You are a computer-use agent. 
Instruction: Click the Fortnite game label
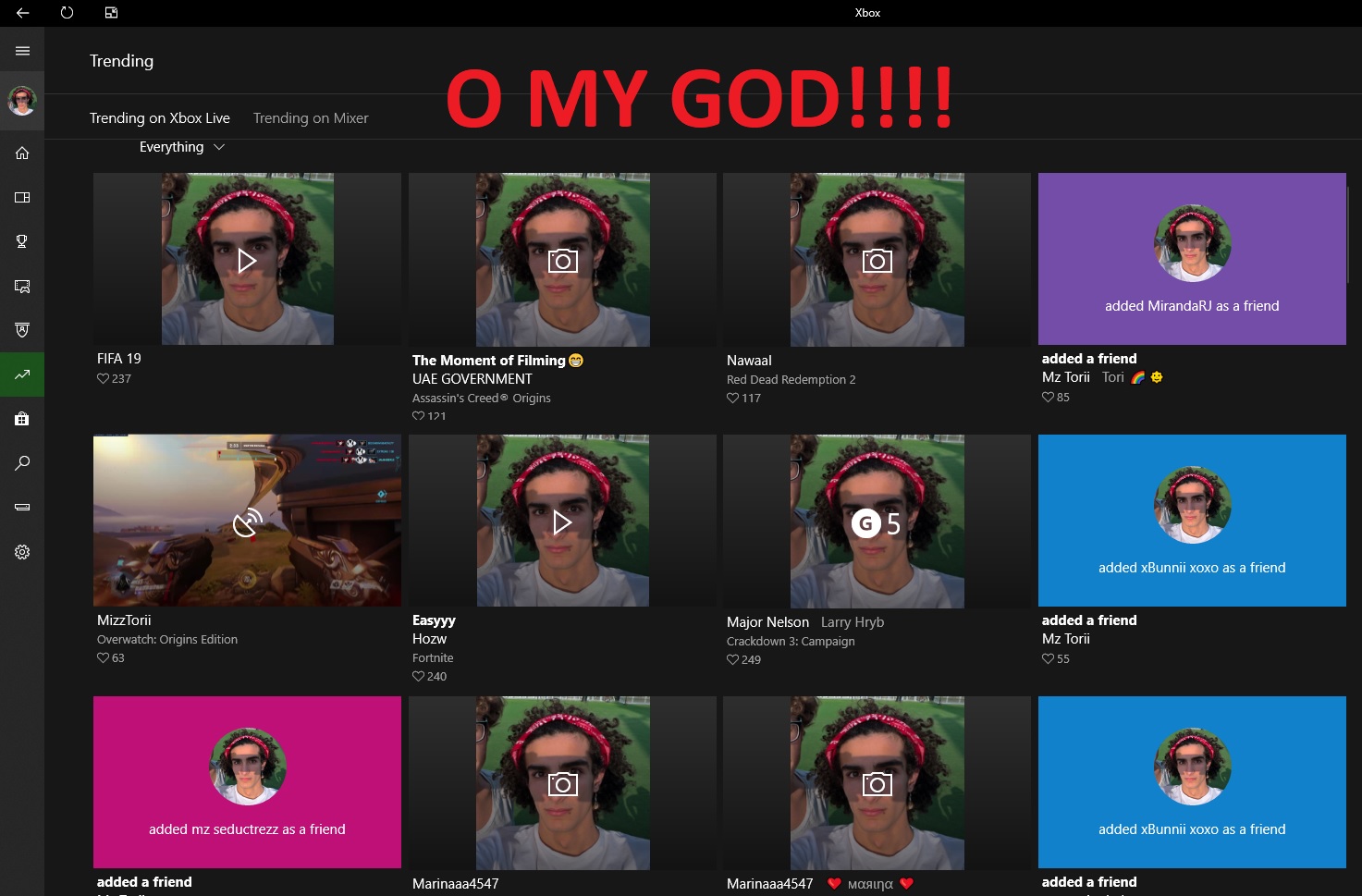(x=433, y=657)
